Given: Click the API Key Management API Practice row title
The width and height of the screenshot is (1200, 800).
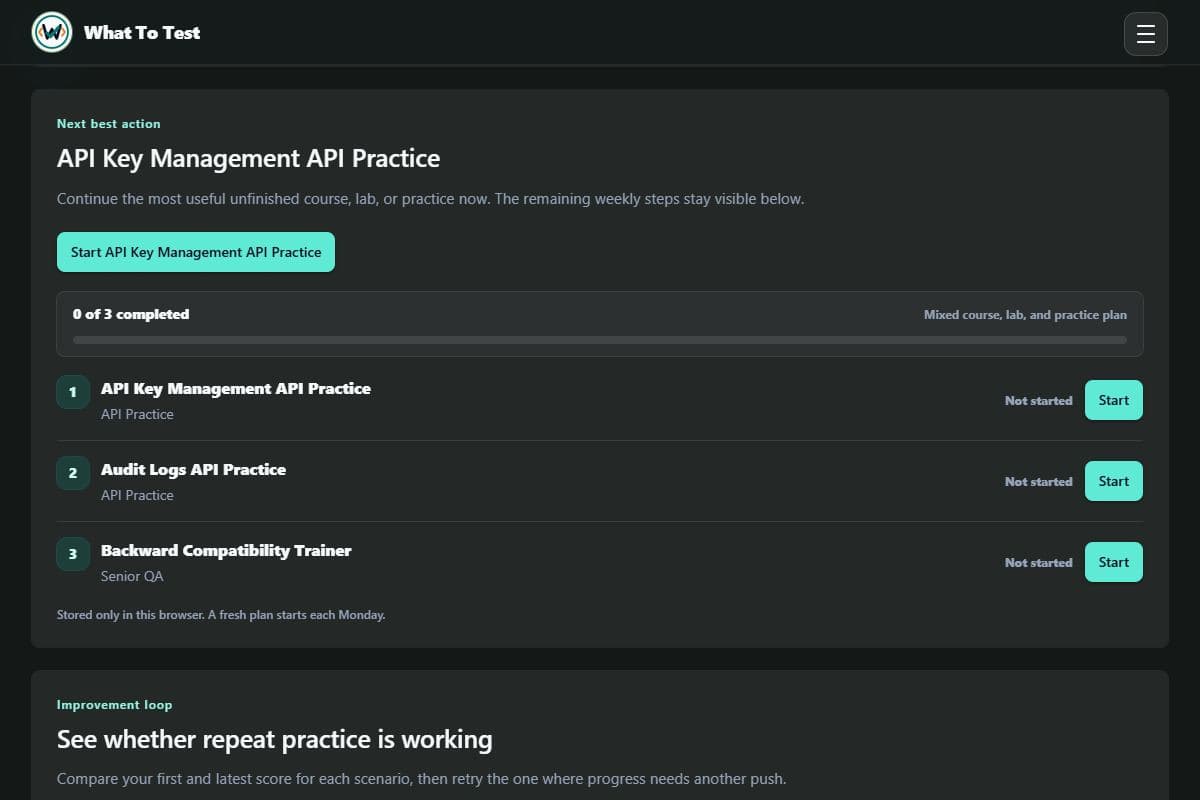Looking at the screenshot, I should click(236, 388).
